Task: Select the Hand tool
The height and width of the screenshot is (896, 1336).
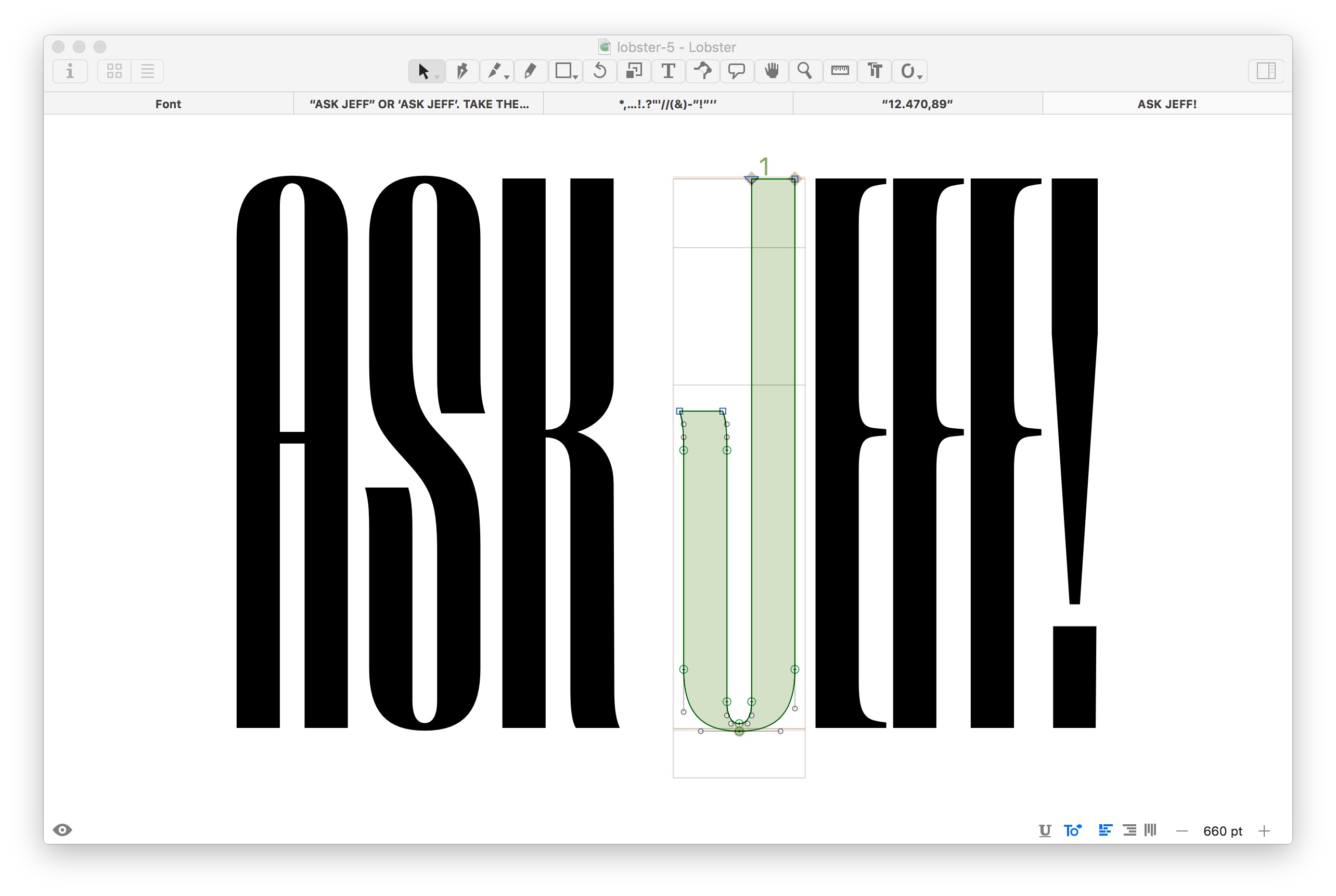Action: click(771, 71)
